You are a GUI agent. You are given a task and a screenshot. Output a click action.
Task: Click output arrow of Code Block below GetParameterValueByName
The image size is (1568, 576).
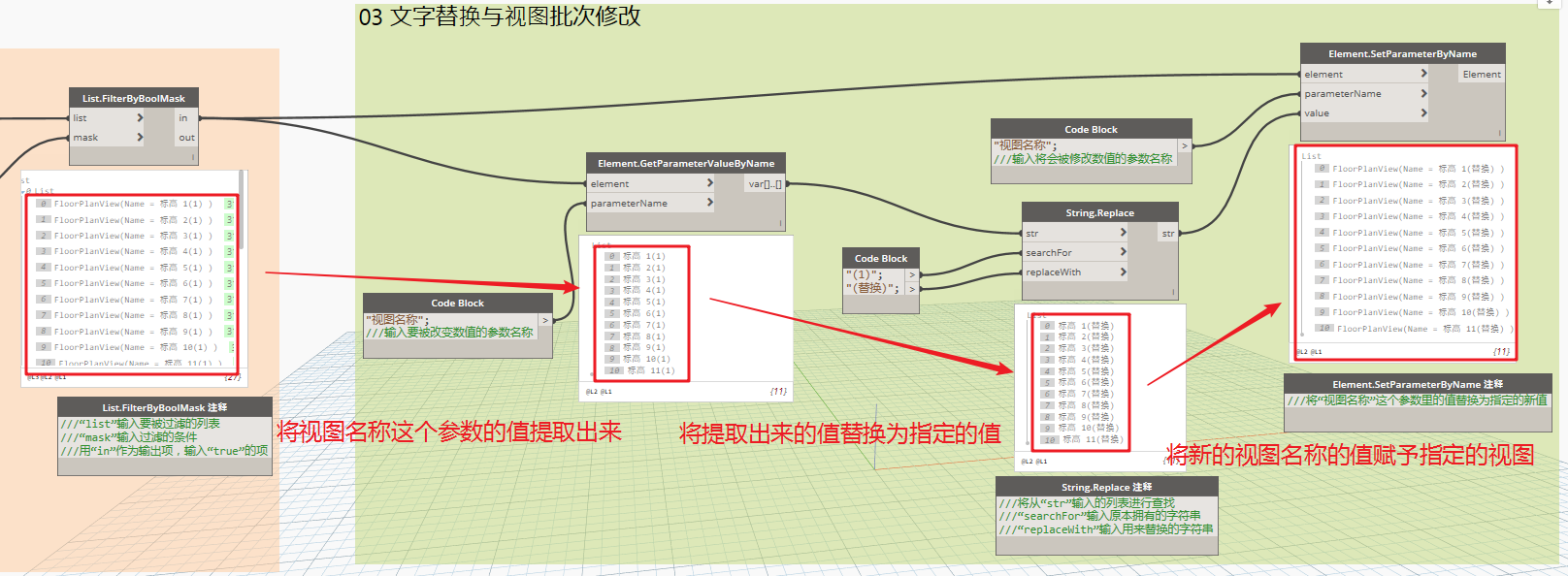pos(545,320)
